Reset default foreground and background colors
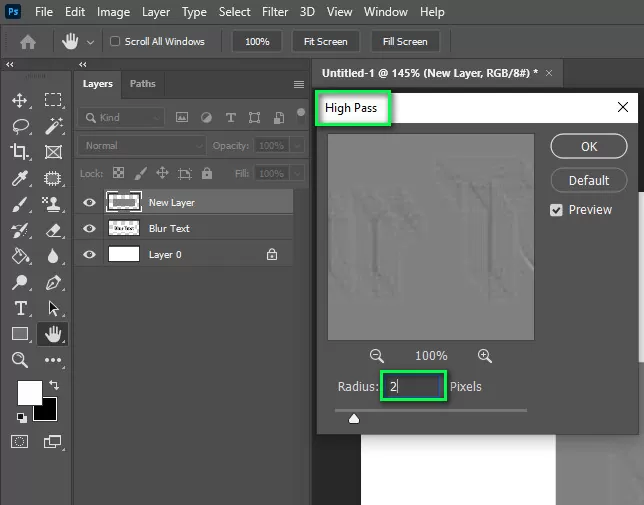 pyautogui.click(x=22, y=418)
